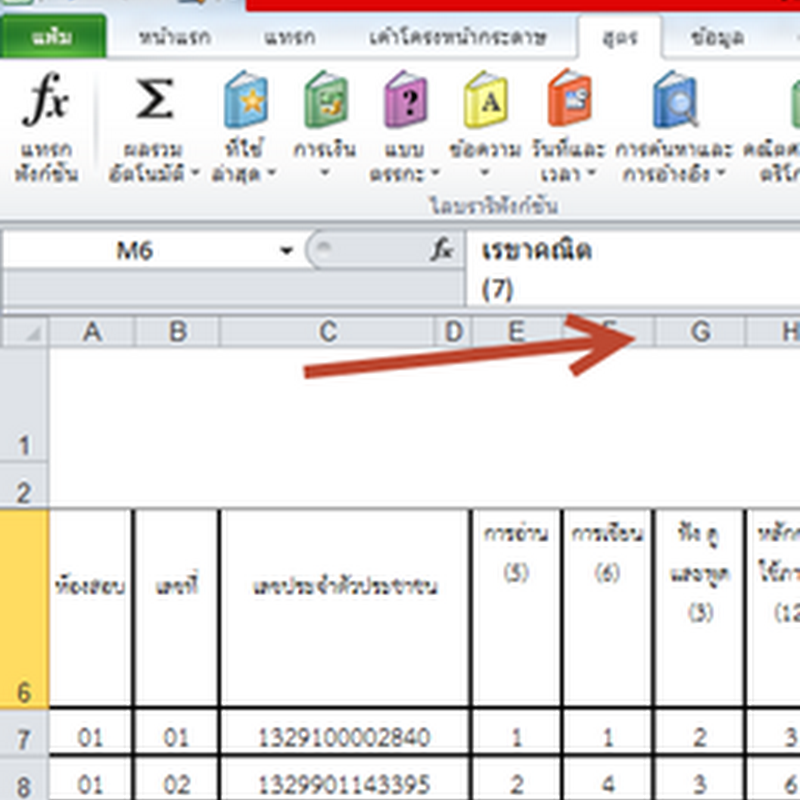Select row 8 header
The height and width of the screenshot is (800, 800).
(24, 779)
